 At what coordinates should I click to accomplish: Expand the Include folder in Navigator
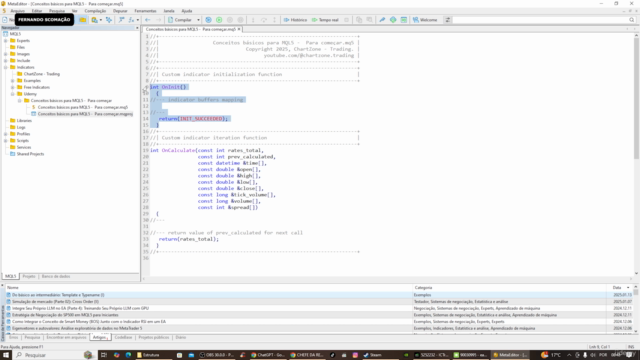click(6, 60)
